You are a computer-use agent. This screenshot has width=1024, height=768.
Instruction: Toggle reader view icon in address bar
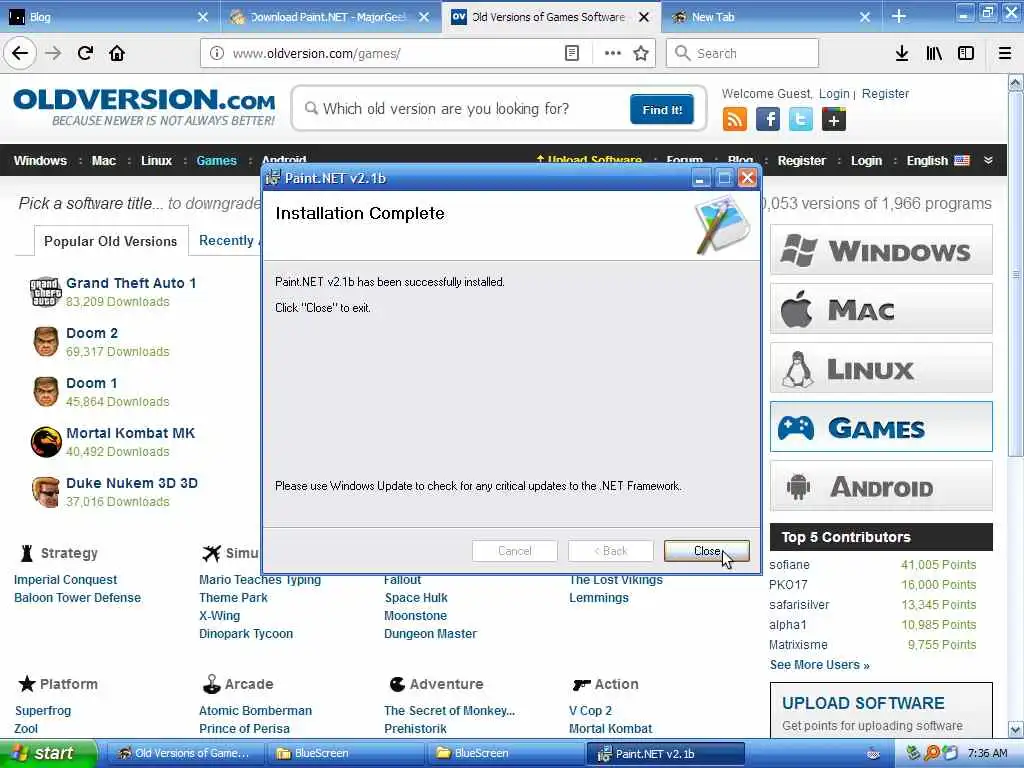pyautogui.click(x=571, y=53)
